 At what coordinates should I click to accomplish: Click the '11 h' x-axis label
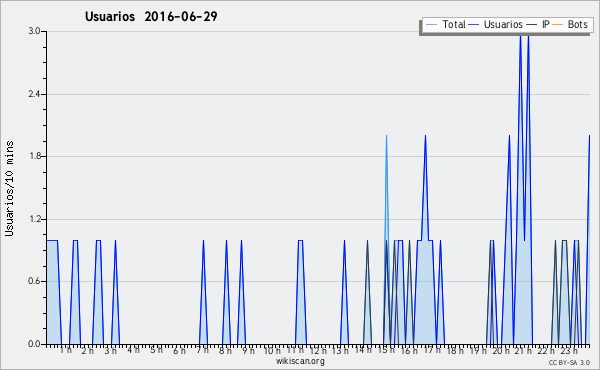295,350
